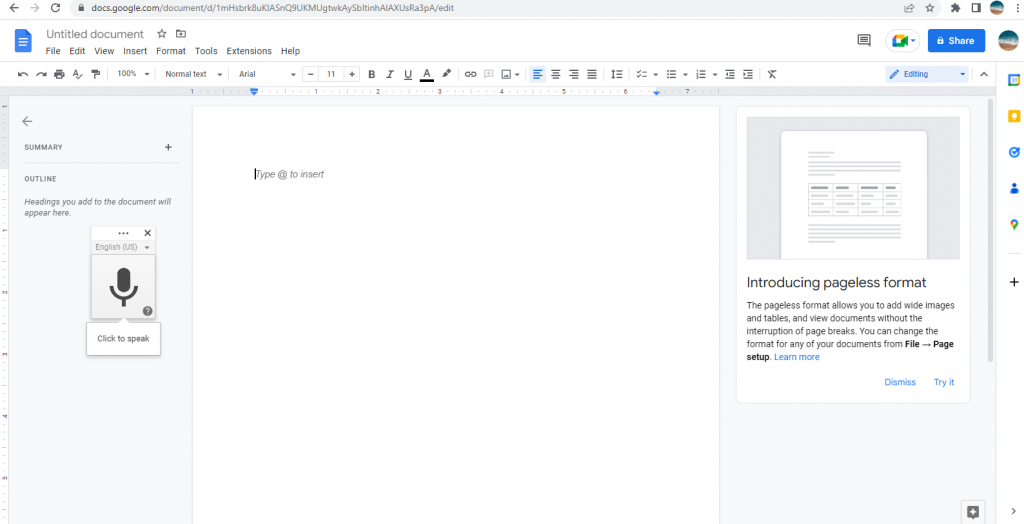This screenshot has width=1024, height=524.
Task: Toggle italic formatting
Action: (x=390, y=74)
